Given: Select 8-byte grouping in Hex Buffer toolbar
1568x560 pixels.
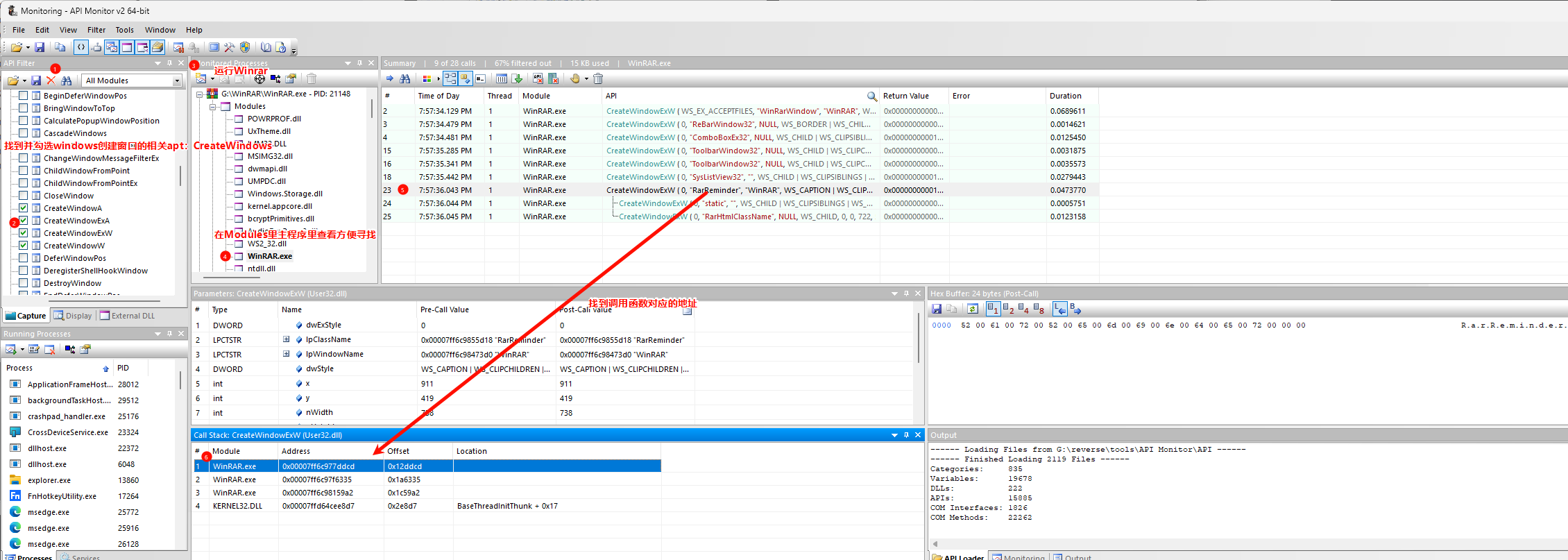Looking at the screenshot, I should (1039, 309).
